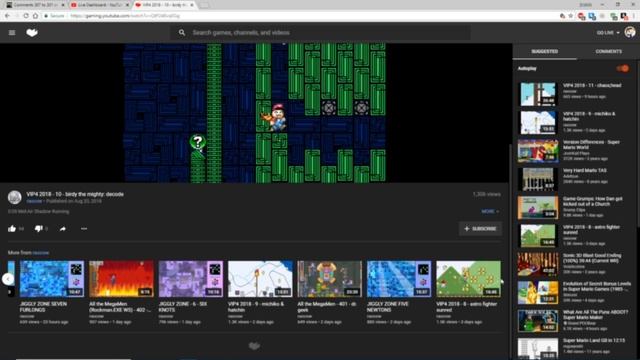This screenshot has height=360, width=640.
Task: Click the YouTube Gaming heart logo
Action: (x=32, y=33)
